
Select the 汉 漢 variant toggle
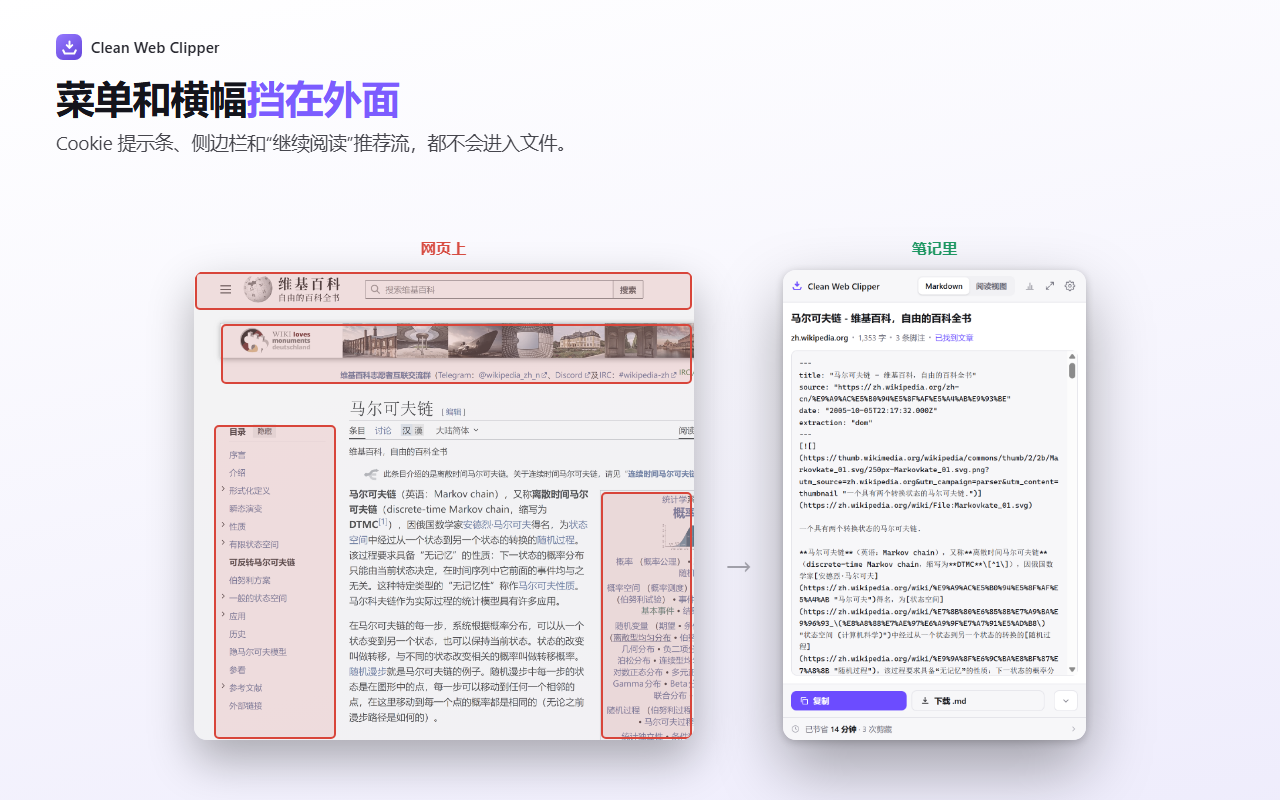[x=412, y=430]
